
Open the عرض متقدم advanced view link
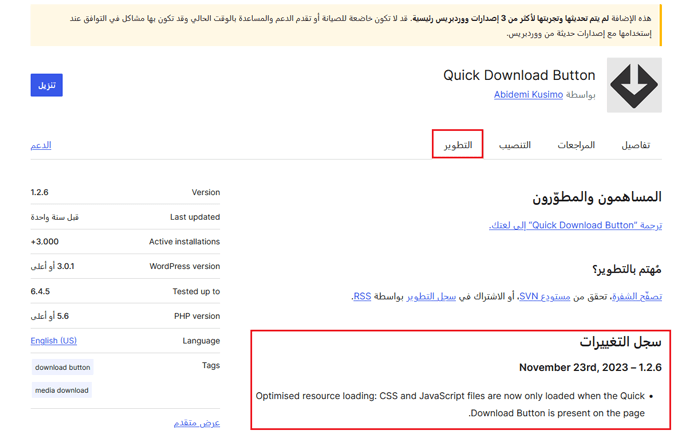[197, 423]
